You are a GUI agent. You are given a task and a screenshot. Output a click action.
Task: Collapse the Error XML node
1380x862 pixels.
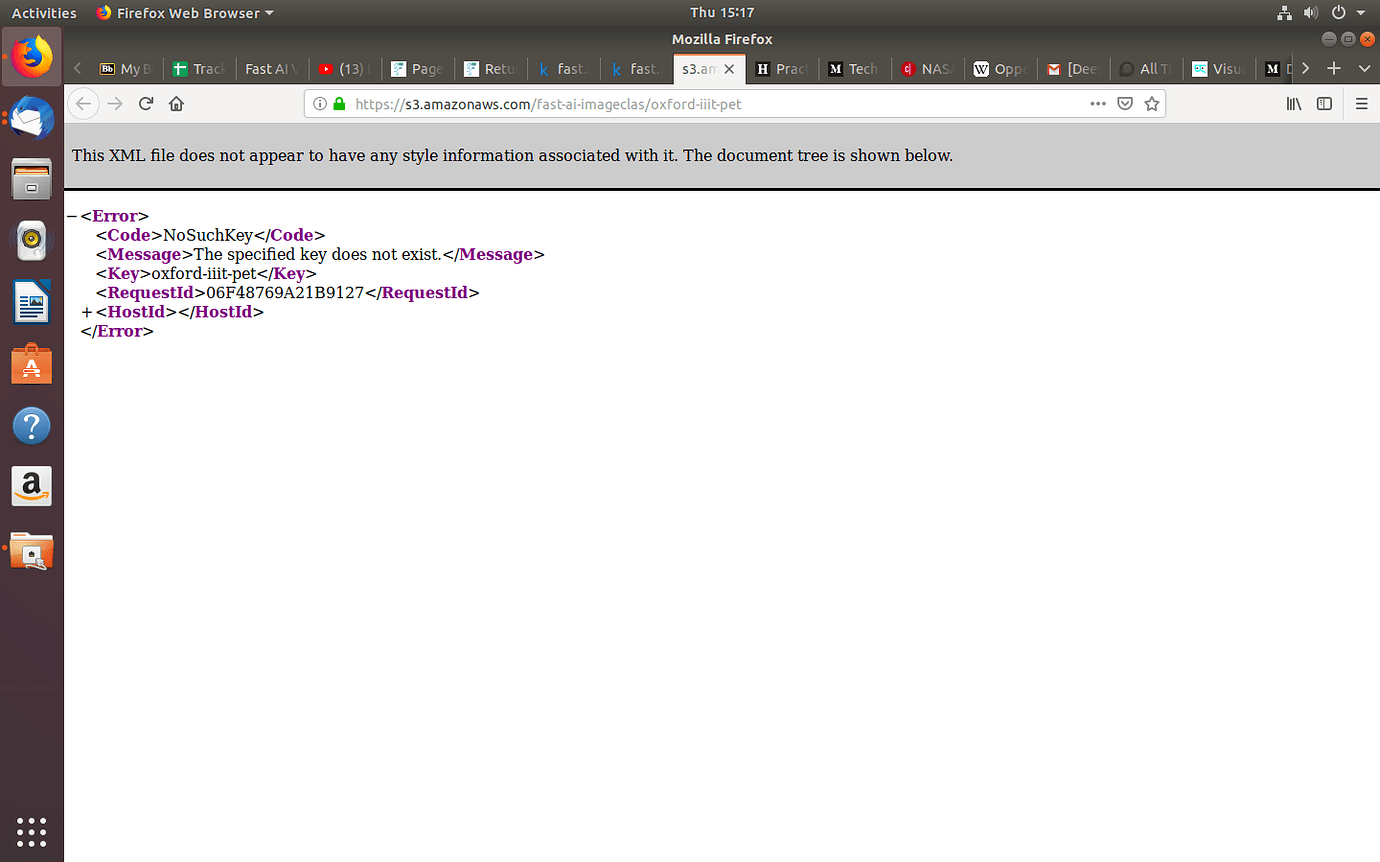72,216
